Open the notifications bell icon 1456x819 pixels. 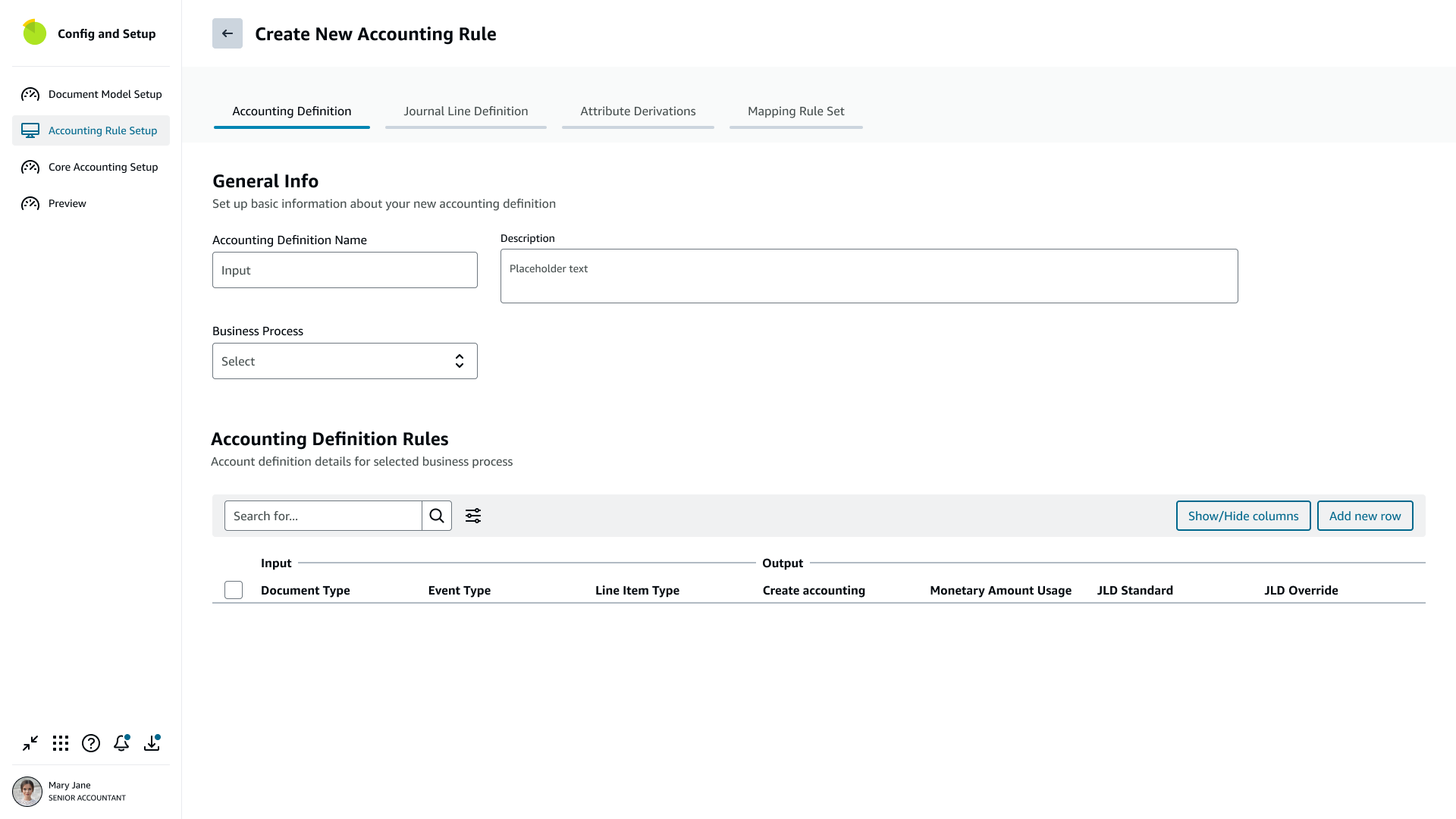(x=121, y=743)
